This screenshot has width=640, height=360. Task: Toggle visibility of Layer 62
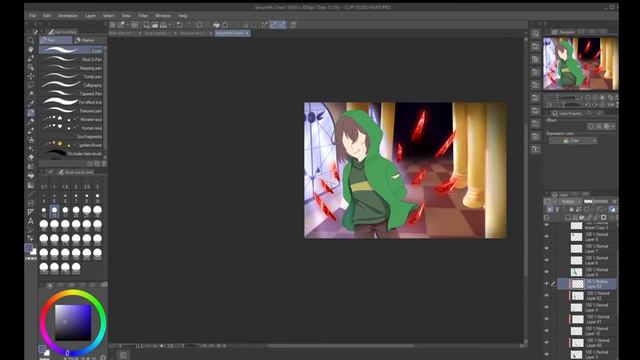pyautogui.click(x=547, y=296)
